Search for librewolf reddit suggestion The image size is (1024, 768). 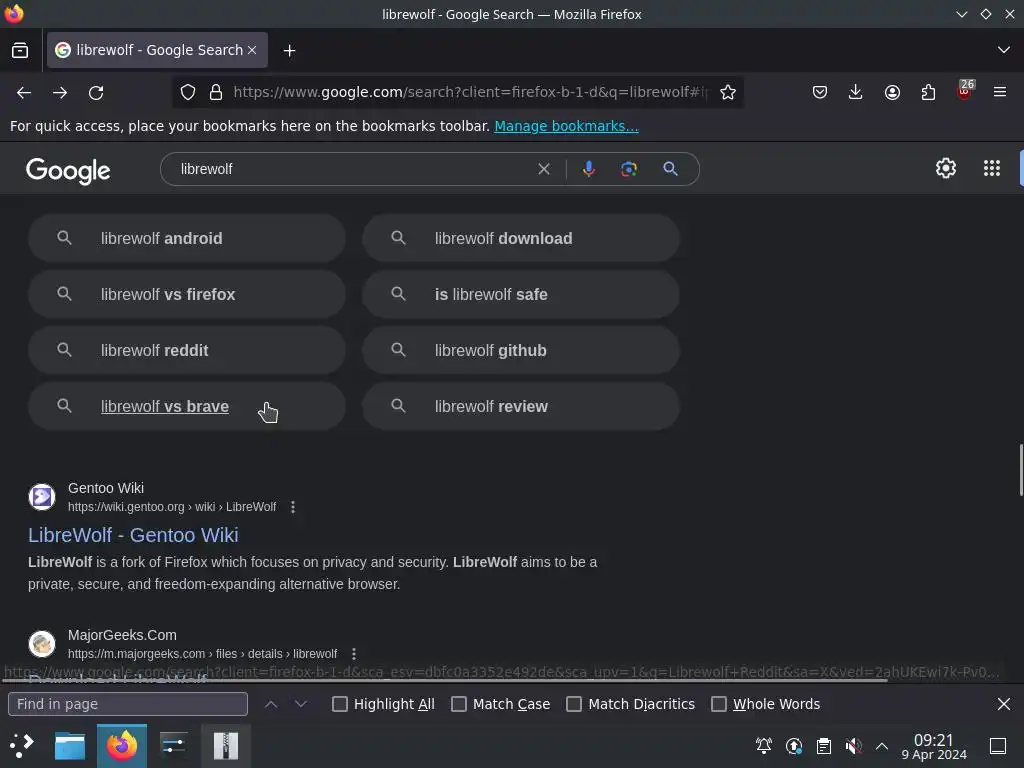click(187, 350)
